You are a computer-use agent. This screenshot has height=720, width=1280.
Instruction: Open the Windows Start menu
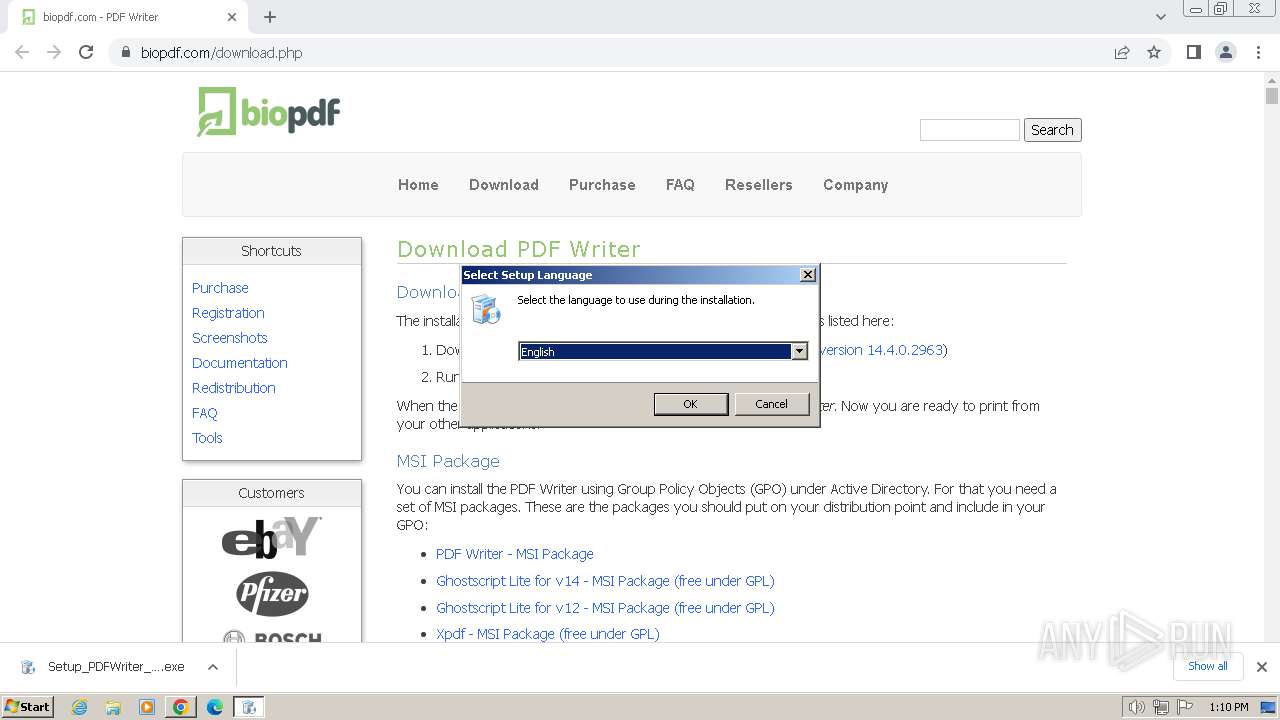[28, 706]
